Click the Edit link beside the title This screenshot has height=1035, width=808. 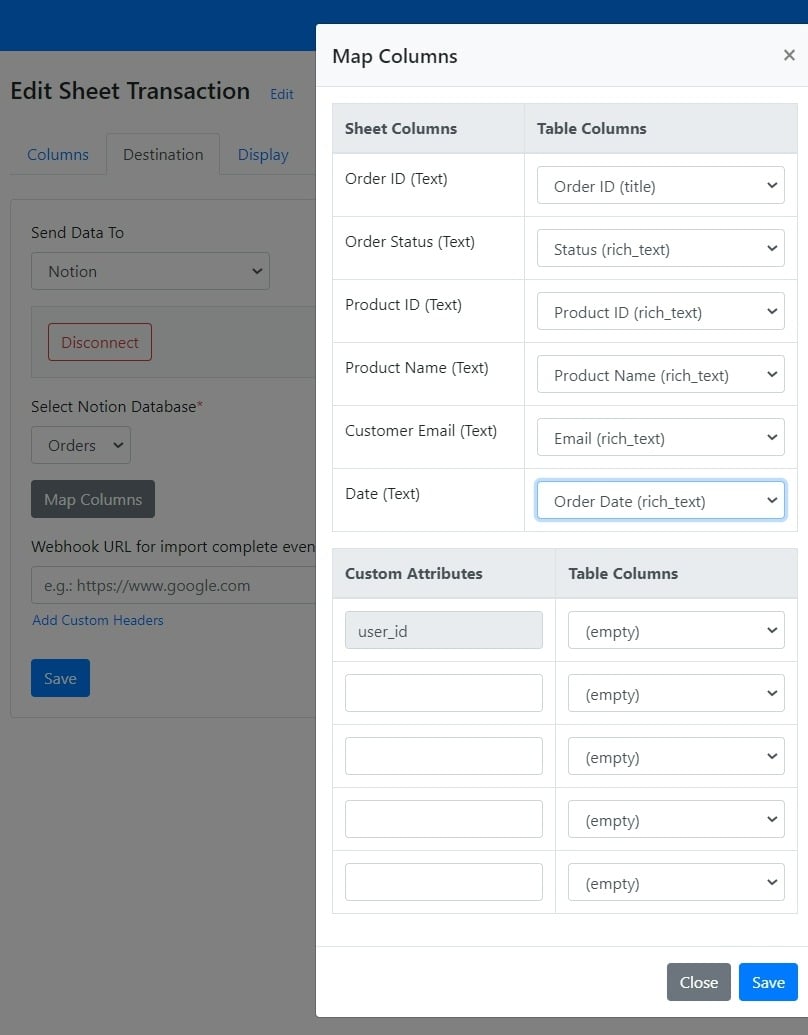click(x=282, y=94)
